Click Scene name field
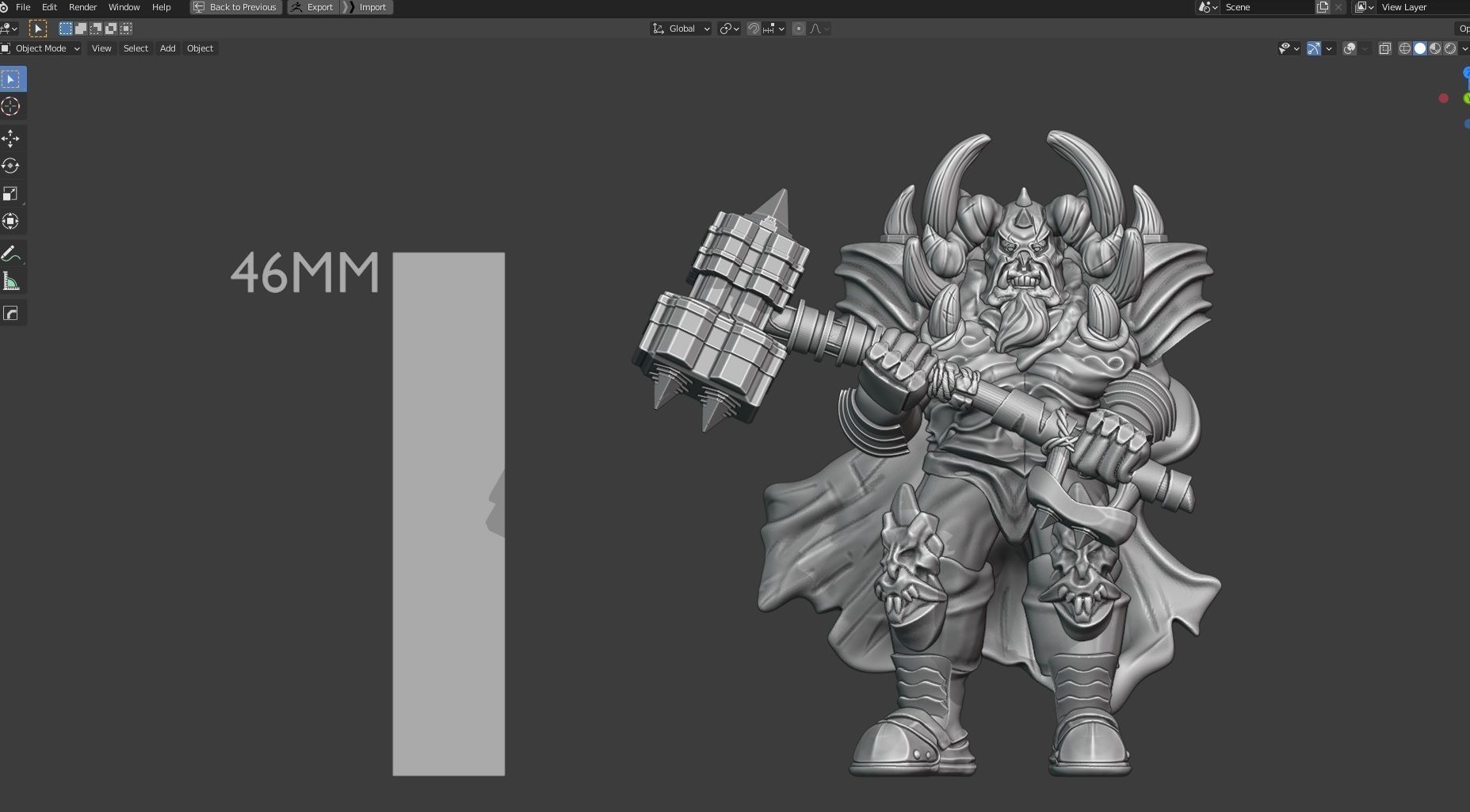1470x812 pixels. click(1266, 7)
